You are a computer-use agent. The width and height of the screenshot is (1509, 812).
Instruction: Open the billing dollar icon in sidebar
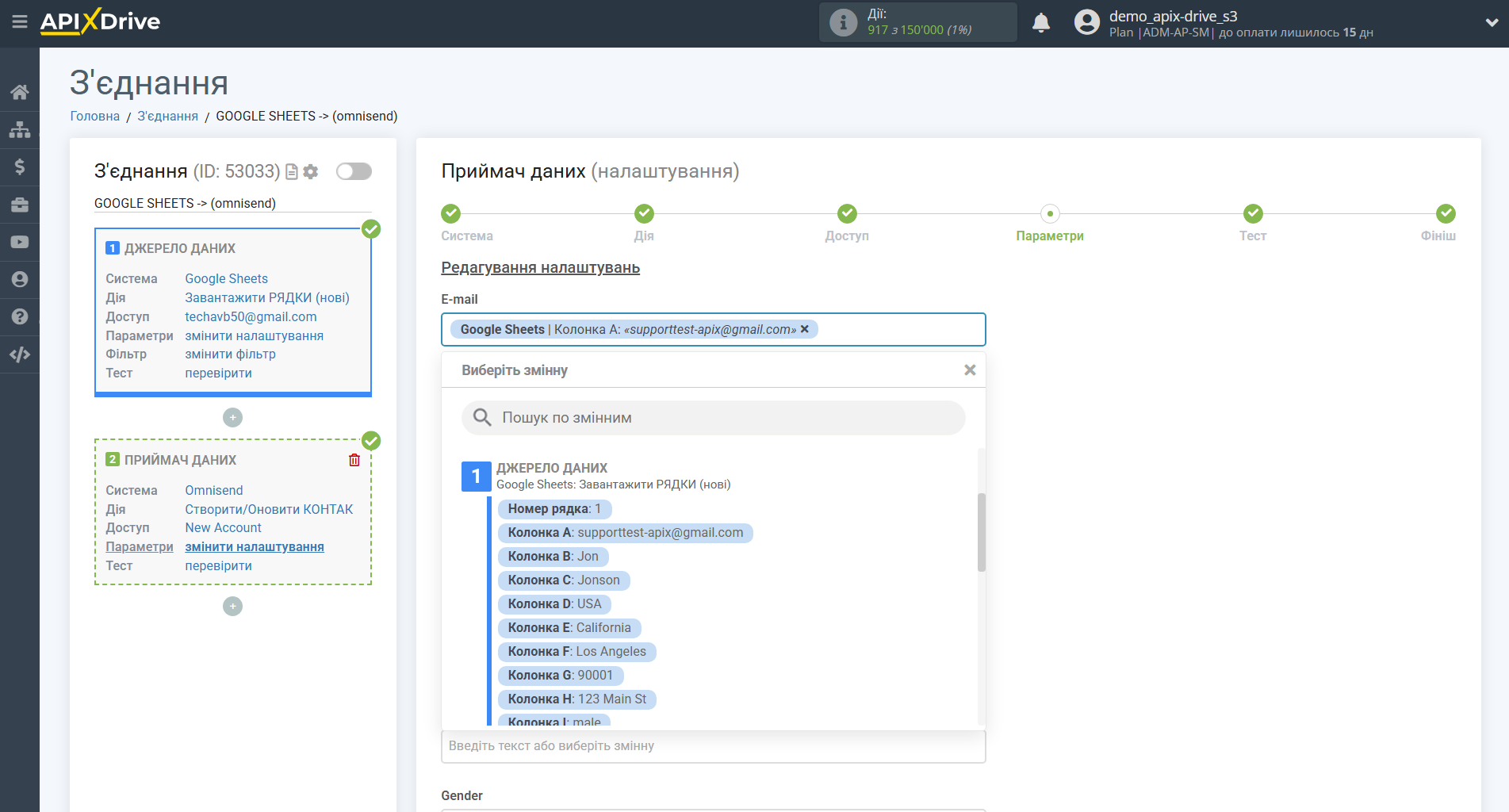(20, 167)
